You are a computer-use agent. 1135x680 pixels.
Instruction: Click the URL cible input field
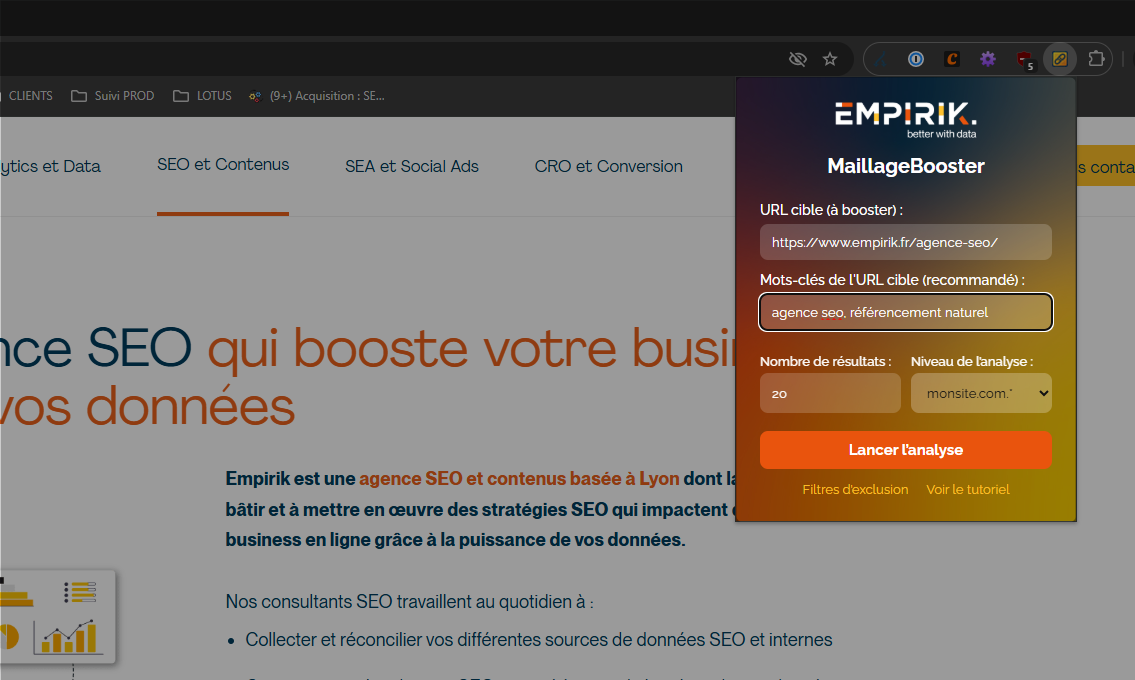tap(906, 242)
